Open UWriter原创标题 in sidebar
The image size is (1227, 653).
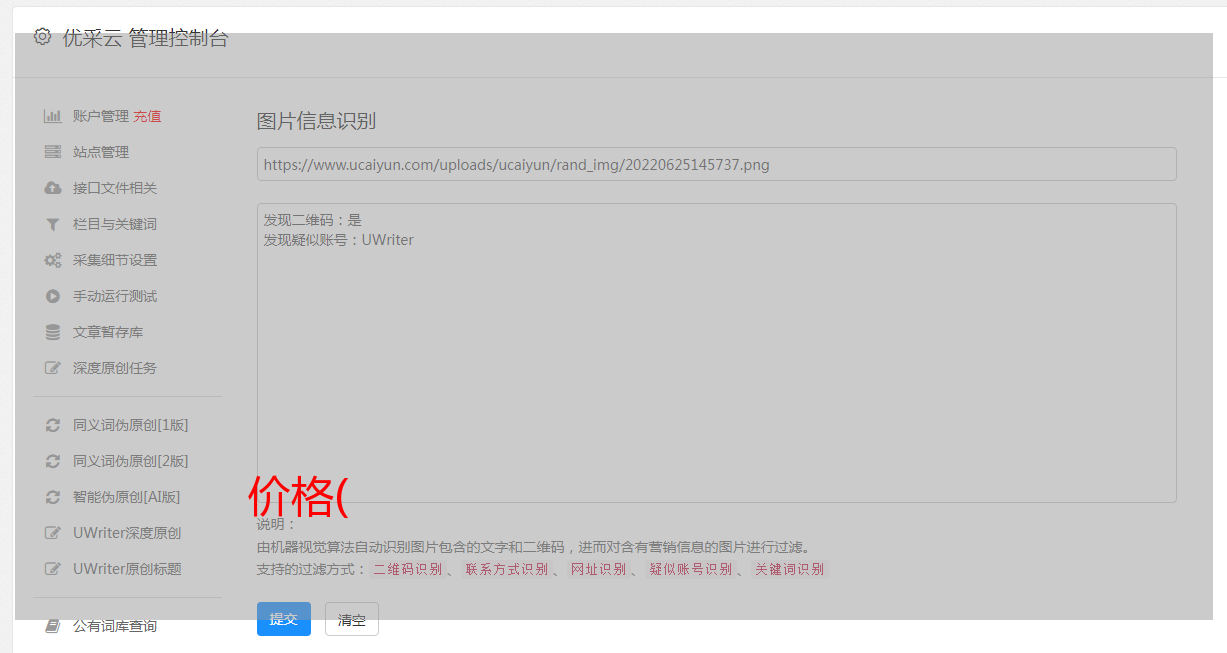127,569
